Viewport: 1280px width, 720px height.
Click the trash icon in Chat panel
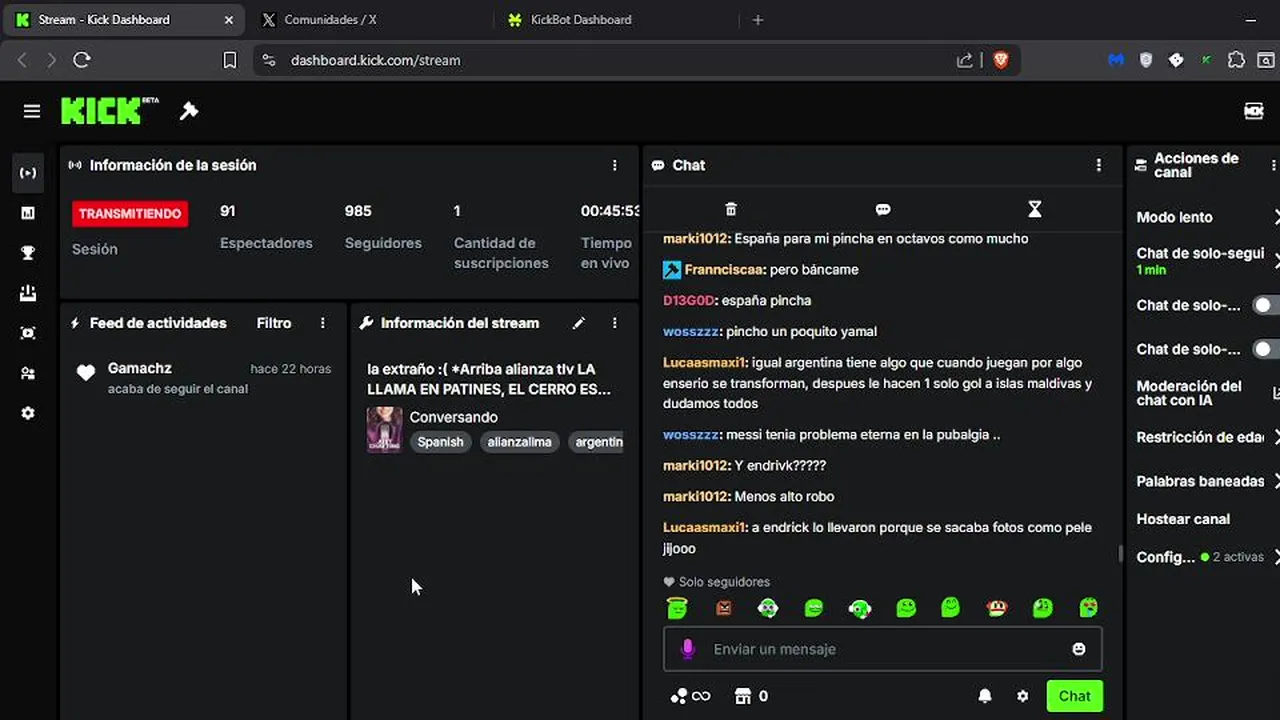[731, 209]
